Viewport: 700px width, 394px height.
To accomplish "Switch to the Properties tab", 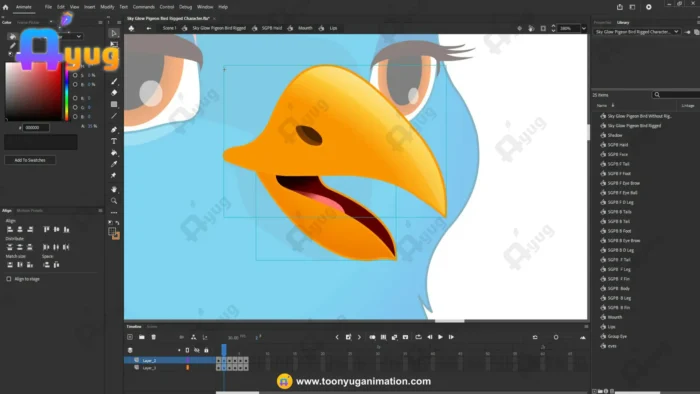I will [x=602, y=22].
